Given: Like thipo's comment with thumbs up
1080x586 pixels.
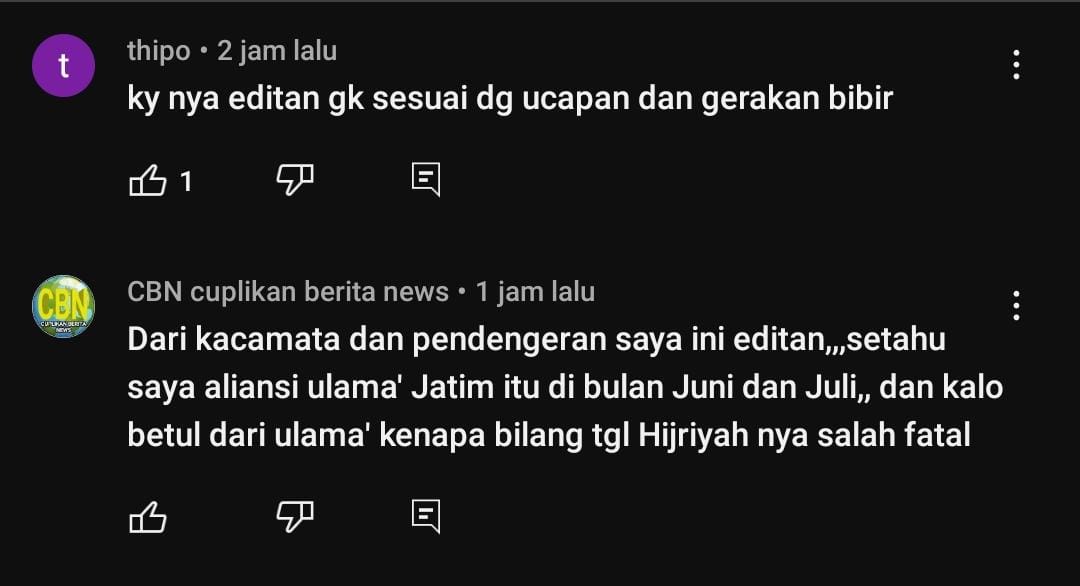Looking at the screenshot, I should point(148,180).
